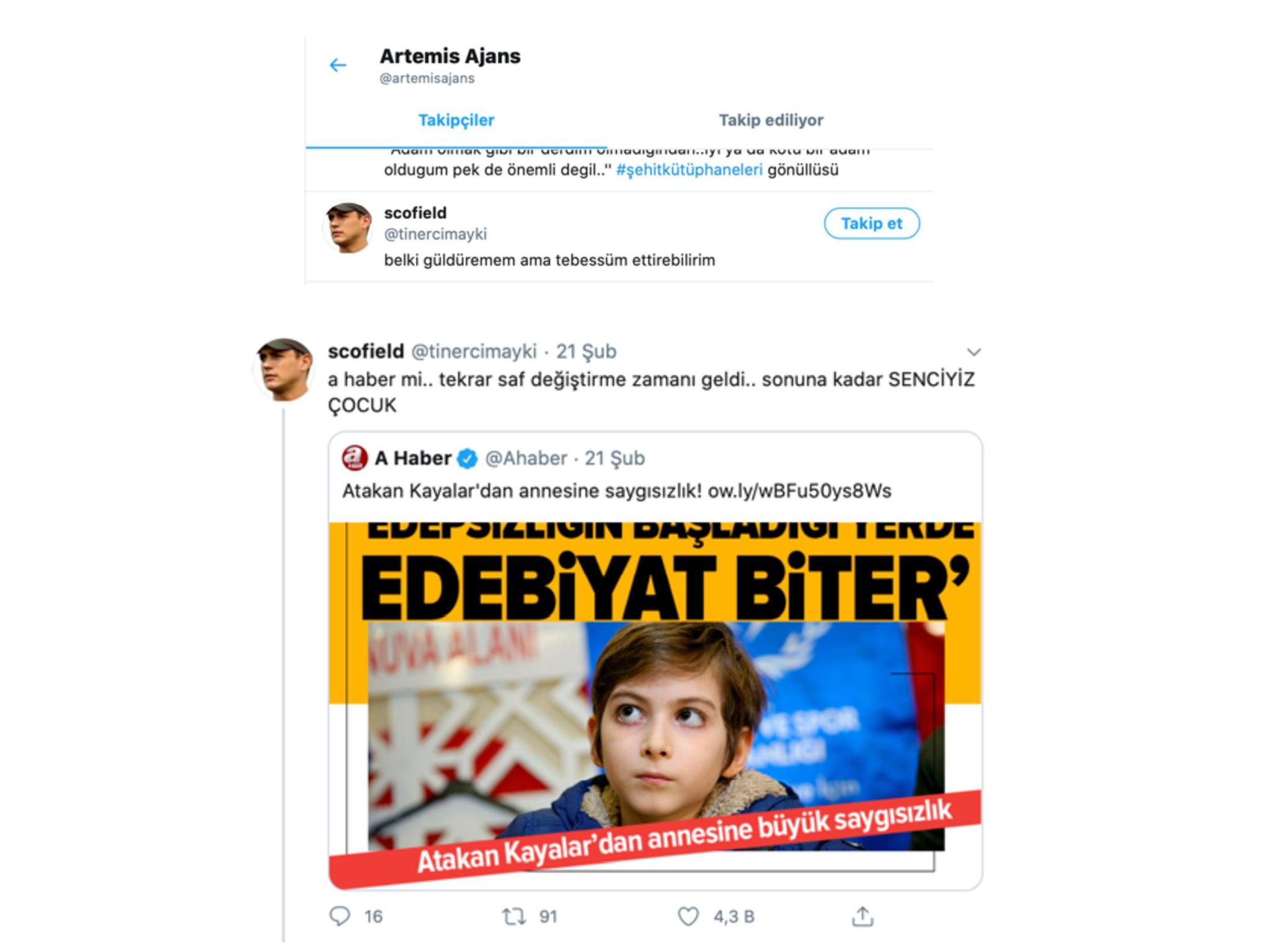Like the tweet with the heart icon
This screenshot has width=1270, height=952.
[x=688, y=916]
